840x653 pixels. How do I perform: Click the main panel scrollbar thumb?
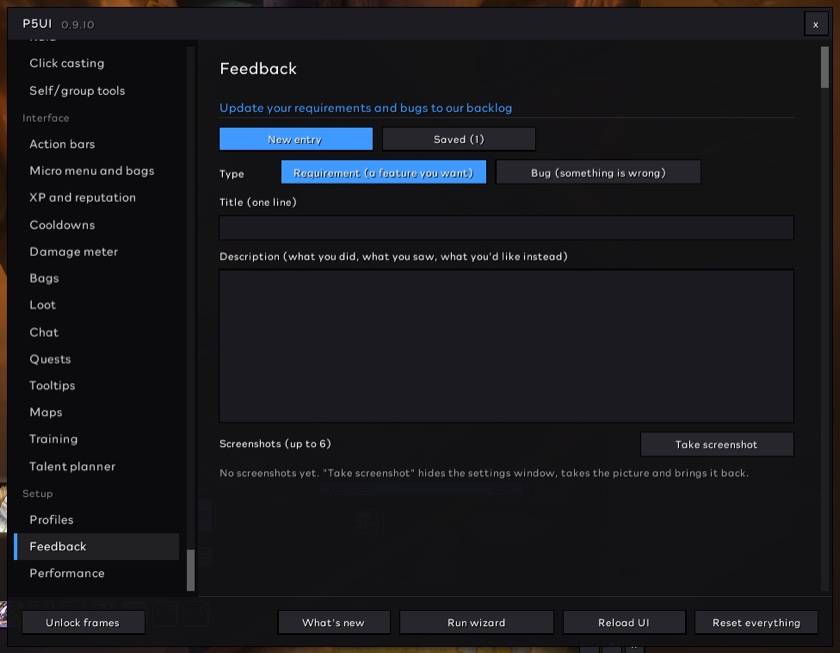coord(824,67)
